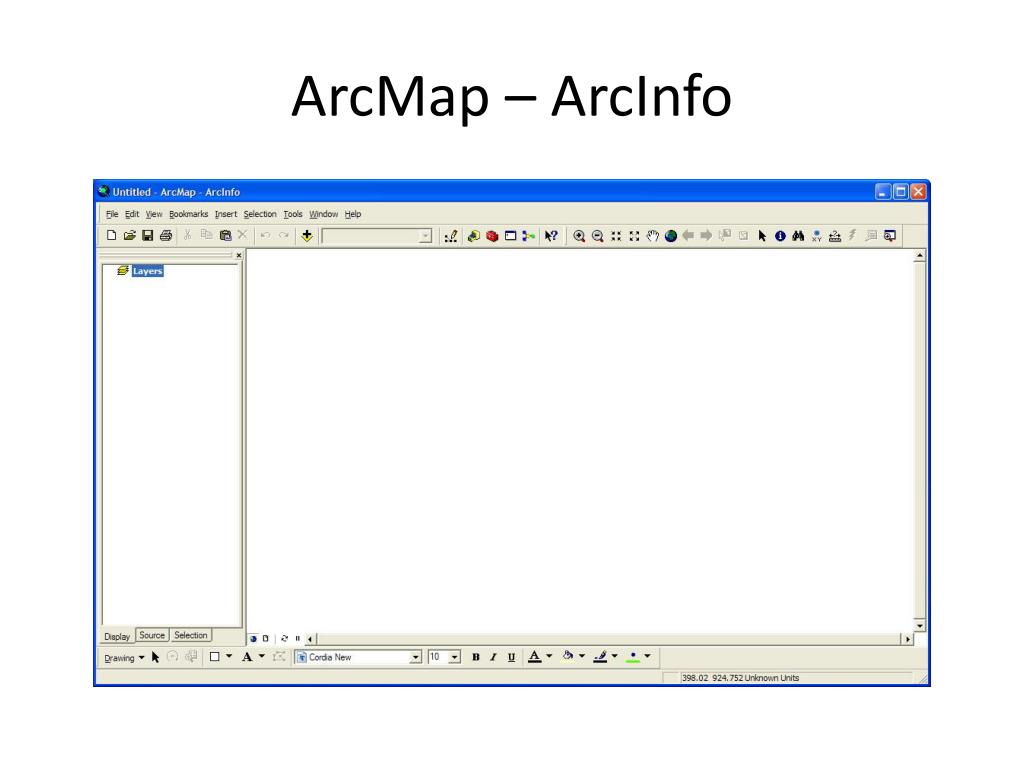Open the File menu
The image size is (1024, 768).
click(112, 214)
